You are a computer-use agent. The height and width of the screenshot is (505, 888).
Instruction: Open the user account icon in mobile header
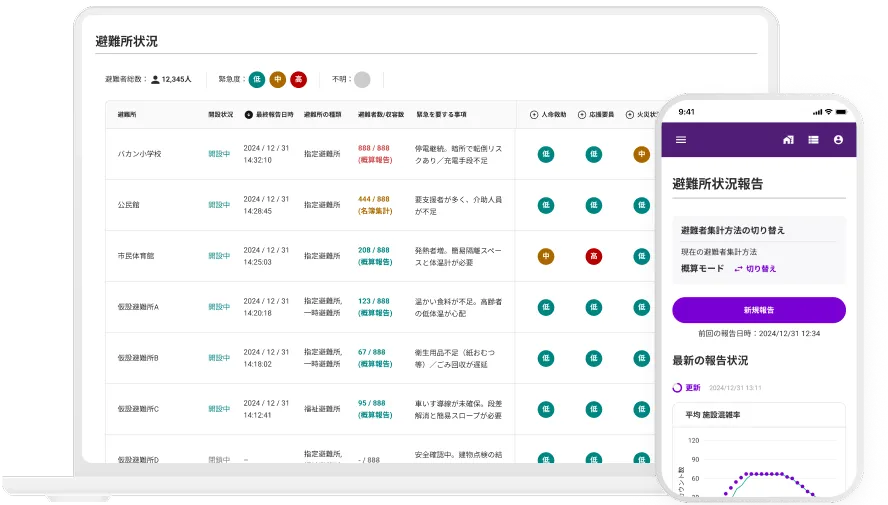coord(838,140)
